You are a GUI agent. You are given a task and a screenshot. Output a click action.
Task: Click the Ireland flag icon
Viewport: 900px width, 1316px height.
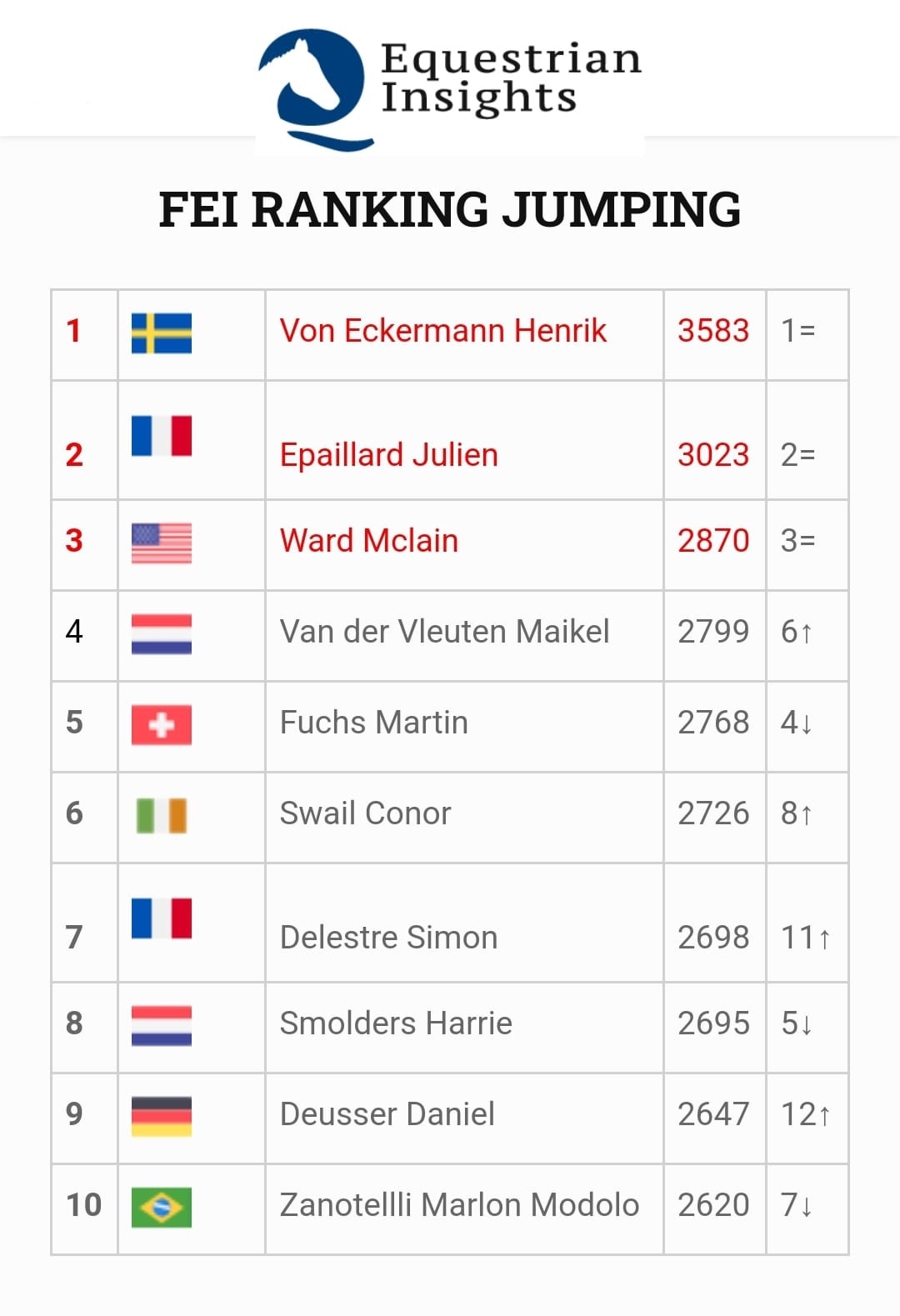(x=162, y=815)
